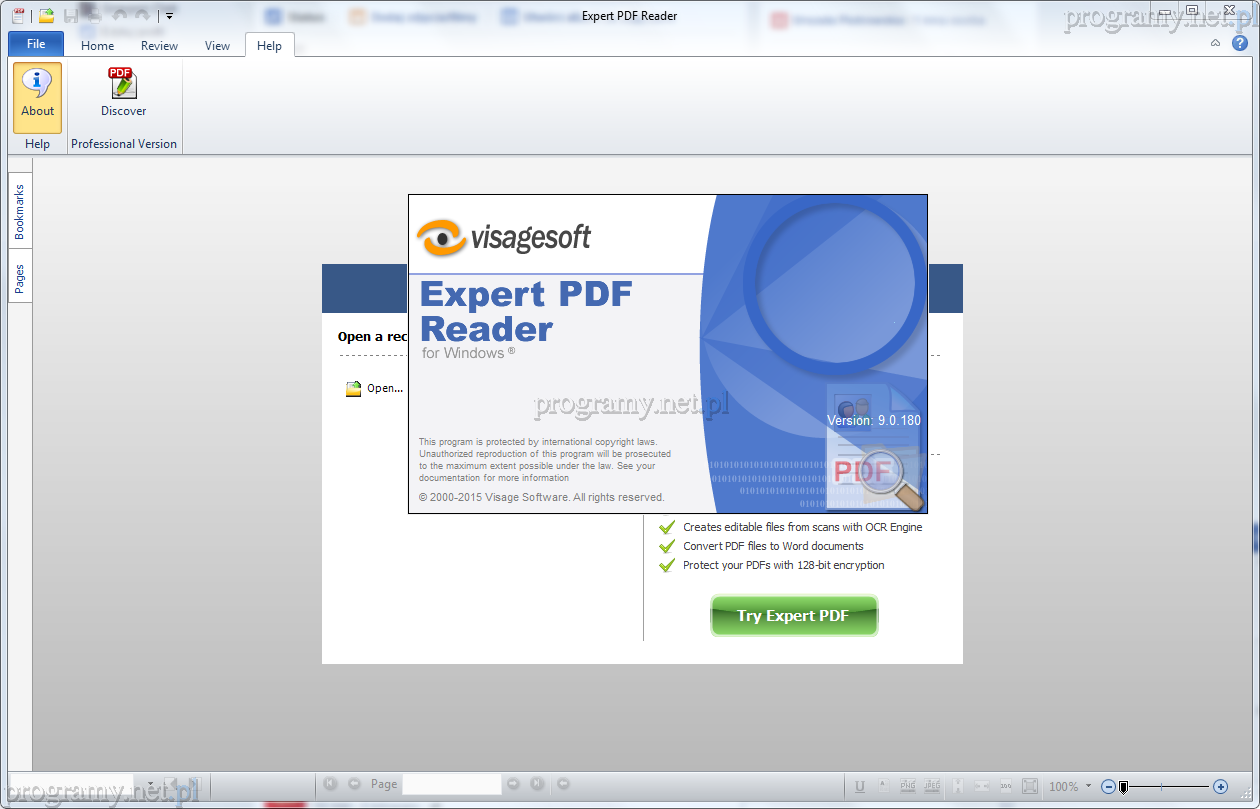This screenshot has width=1260, height=809.
Task: Click the zoom in plus icon
Action: coord(1220,787)
